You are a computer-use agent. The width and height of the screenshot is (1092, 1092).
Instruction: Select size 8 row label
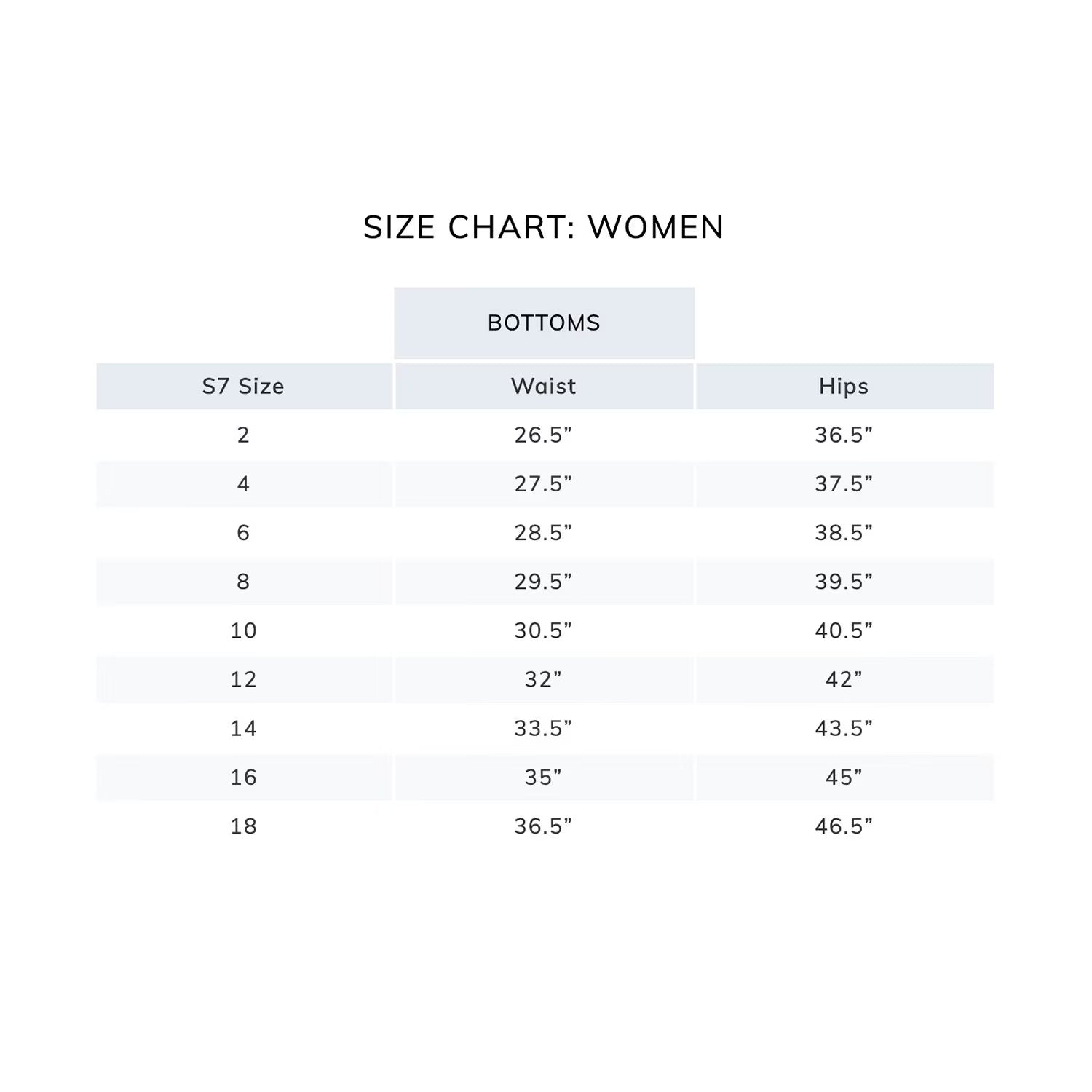[x=243, y=581]
